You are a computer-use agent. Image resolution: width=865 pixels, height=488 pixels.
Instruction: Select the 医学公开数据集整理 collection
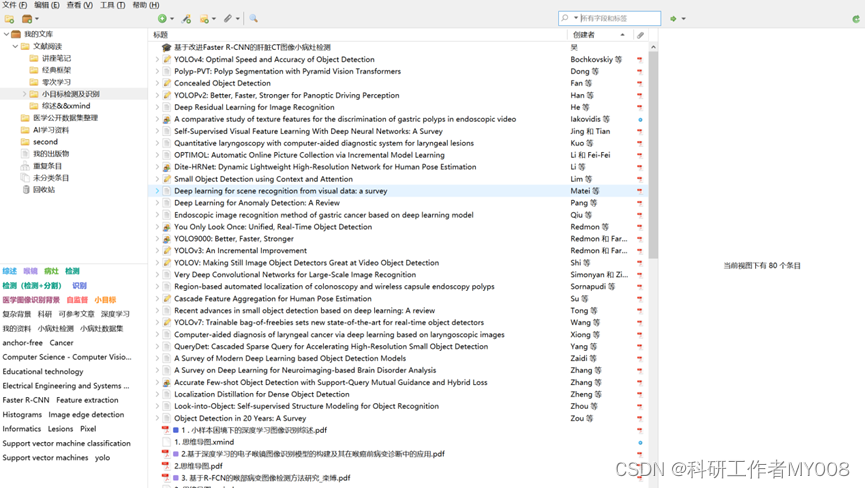tap(65, 118)
